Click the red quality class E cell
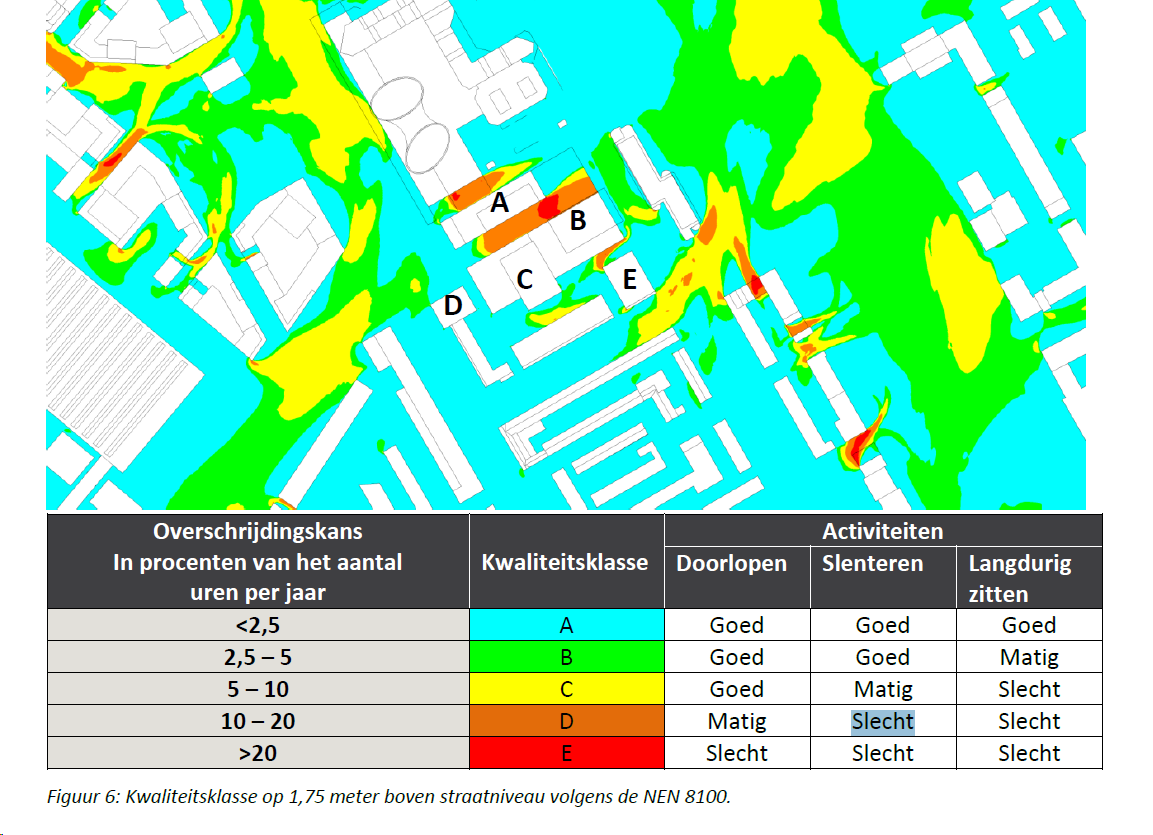Image resolution: width=1153 pixels, height=835 pixels. click(x=566, y=753)
